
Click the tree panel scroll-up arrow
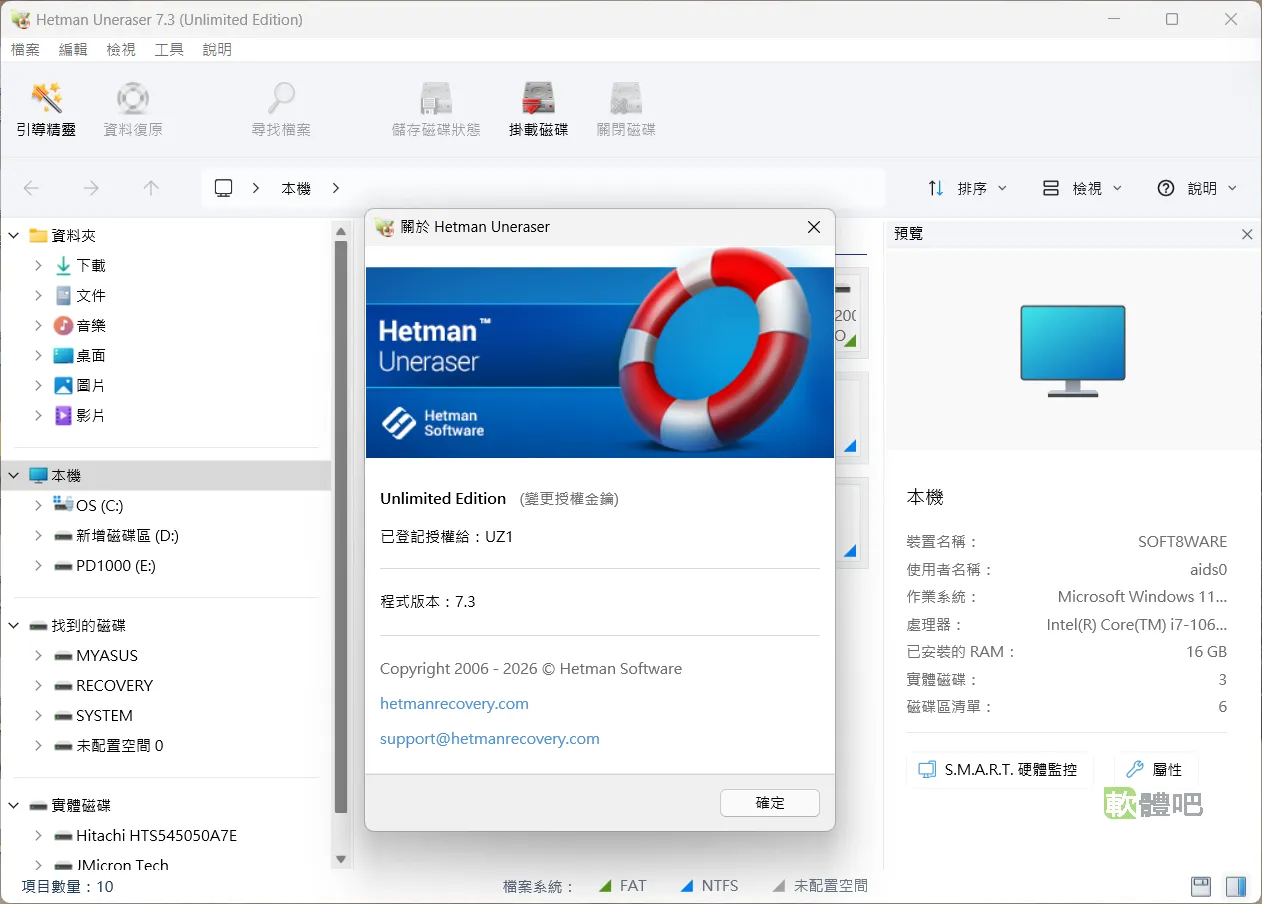point(341,232)
